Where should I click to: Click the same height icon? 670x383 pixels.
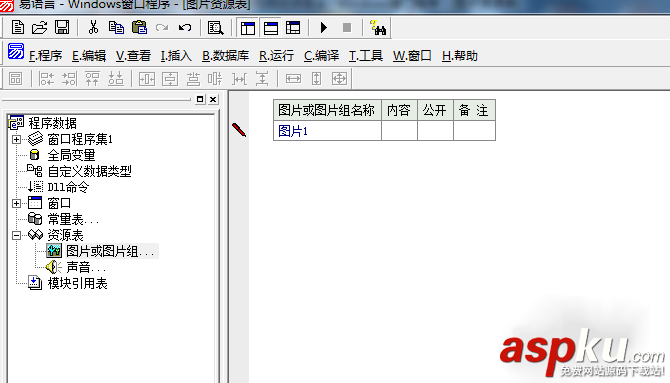(x=316, y=79)
